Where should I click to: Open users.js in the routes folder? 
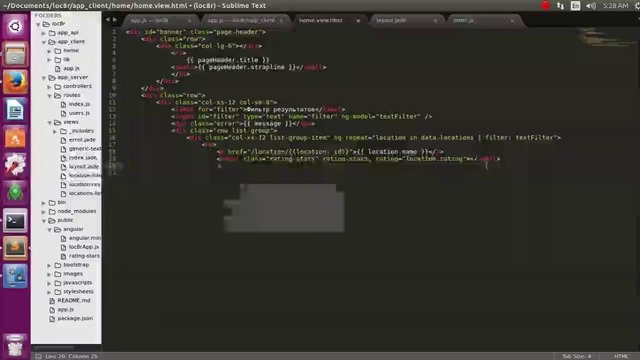(79, 113)
